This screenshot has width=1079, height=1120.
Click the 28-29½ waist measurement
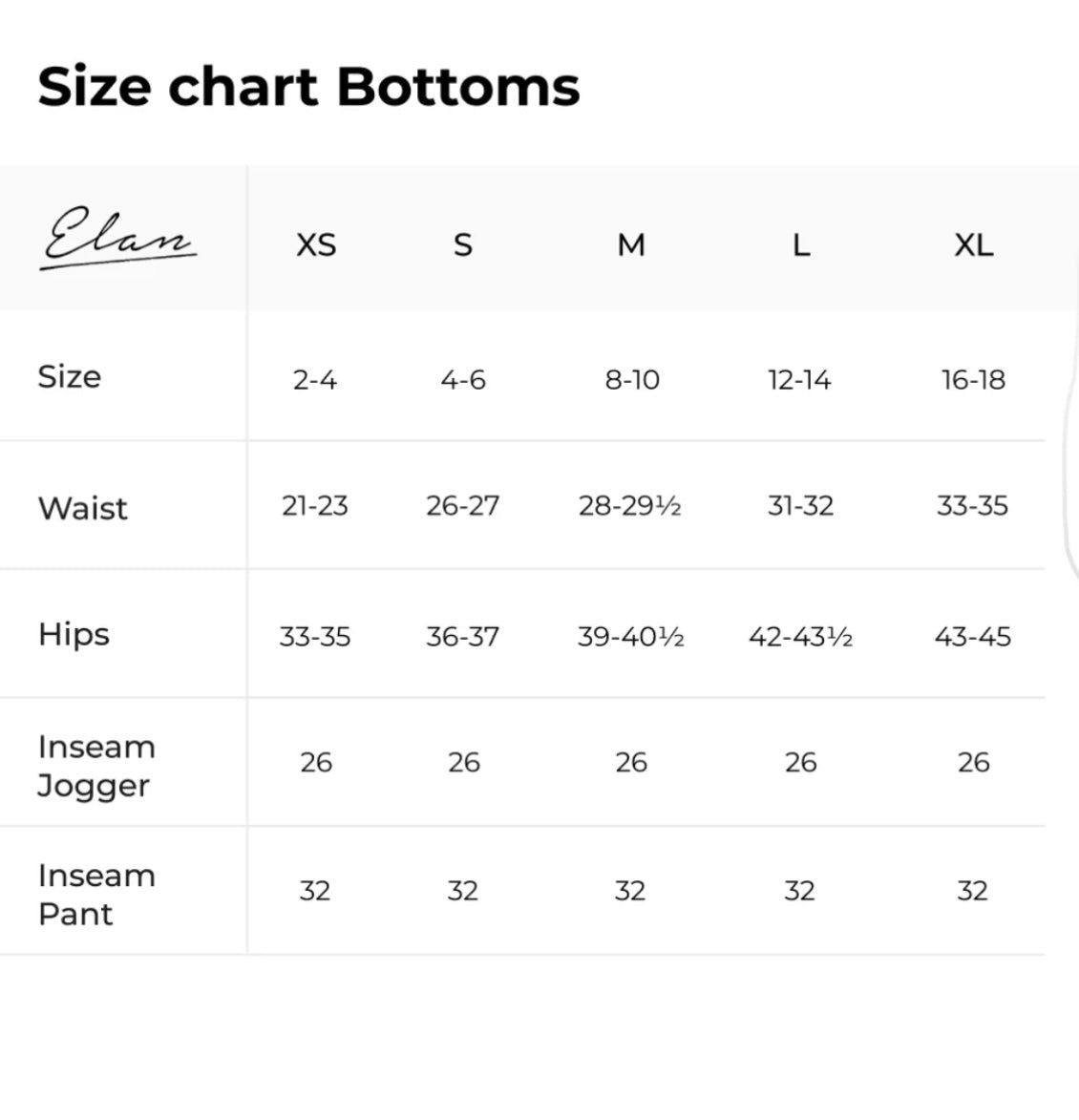tap(629, 506)
